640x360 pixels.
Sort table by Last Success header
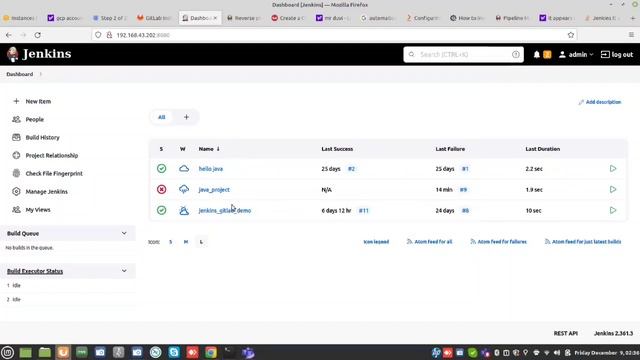(337, 149)
